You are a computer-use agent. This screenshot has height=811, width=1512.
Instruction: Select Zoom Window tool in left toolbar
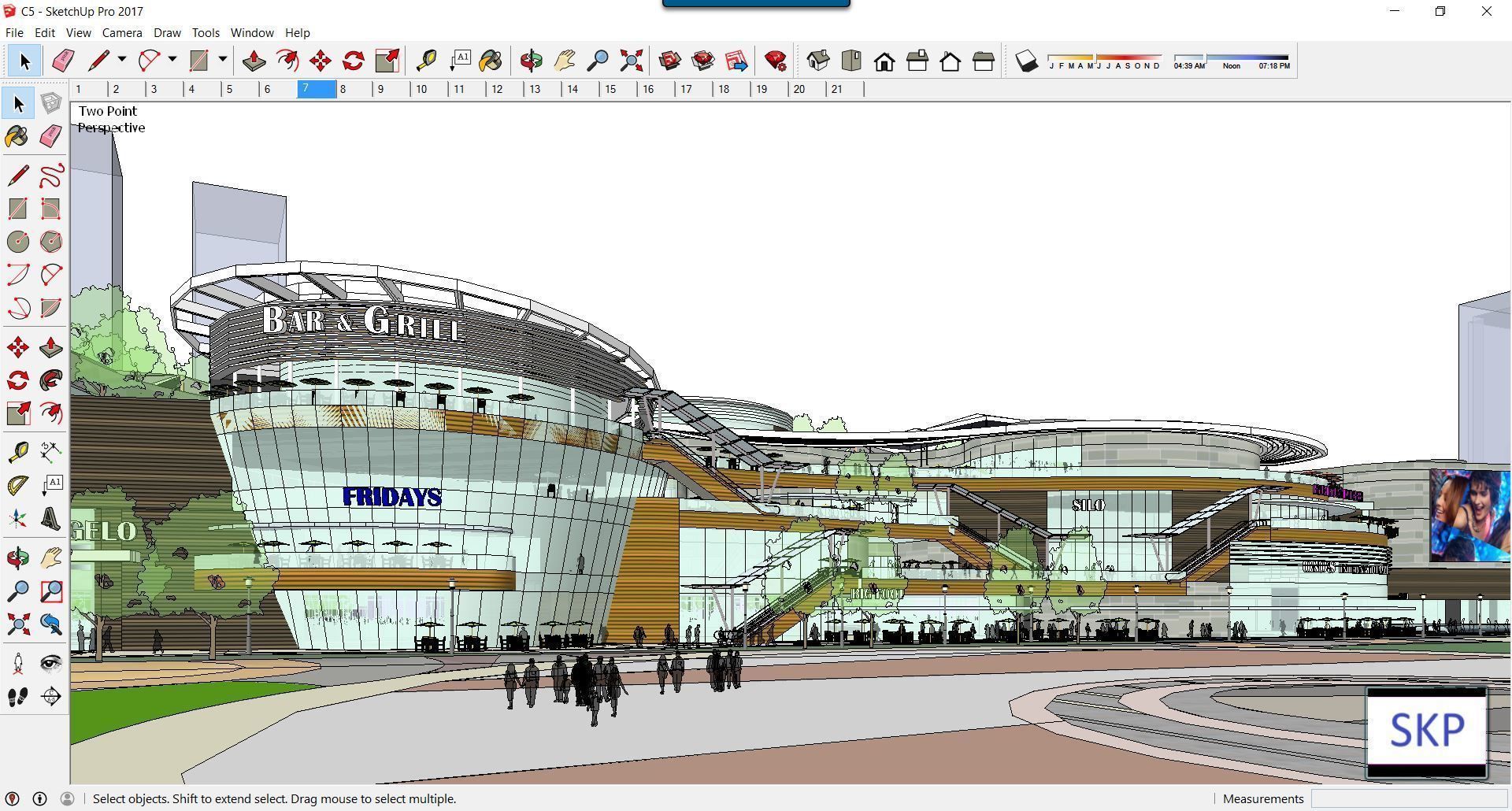(51, 591)
